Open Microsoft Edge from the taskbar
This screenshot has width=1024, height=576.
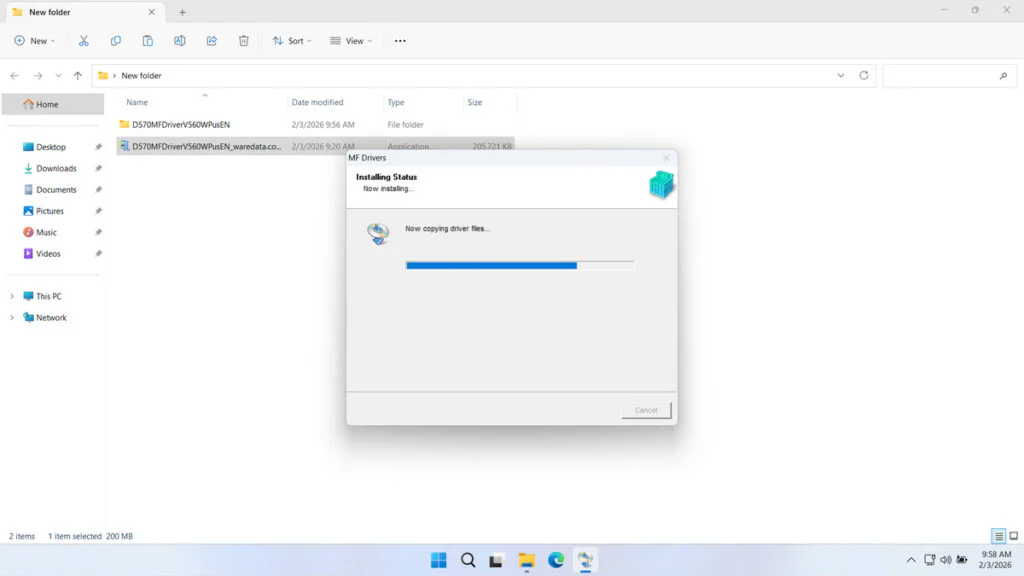coord(556,560)
